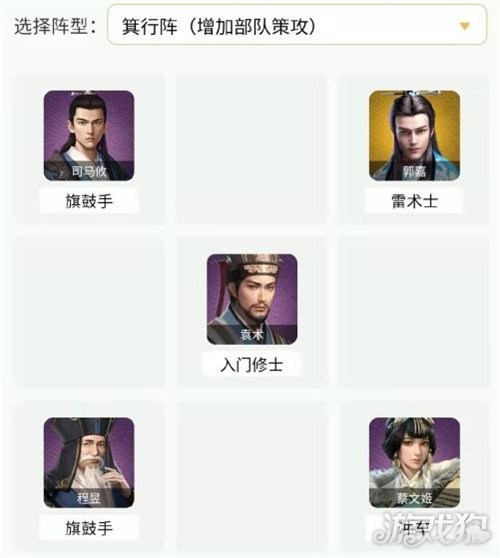Select the empty bottom-middle formation slot
The width and height of the screenshot is (500, 558).
coord(252,479)
